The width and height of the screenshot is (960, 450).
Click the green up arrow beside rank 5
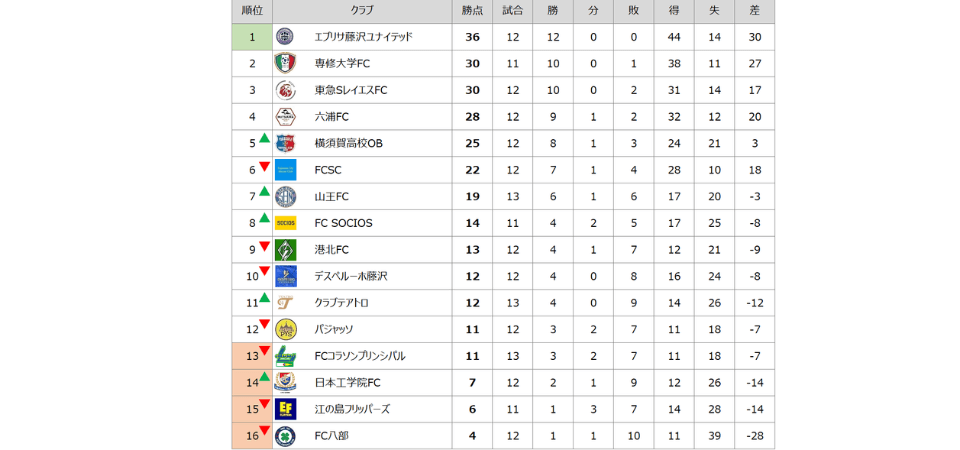pos(264,139)
